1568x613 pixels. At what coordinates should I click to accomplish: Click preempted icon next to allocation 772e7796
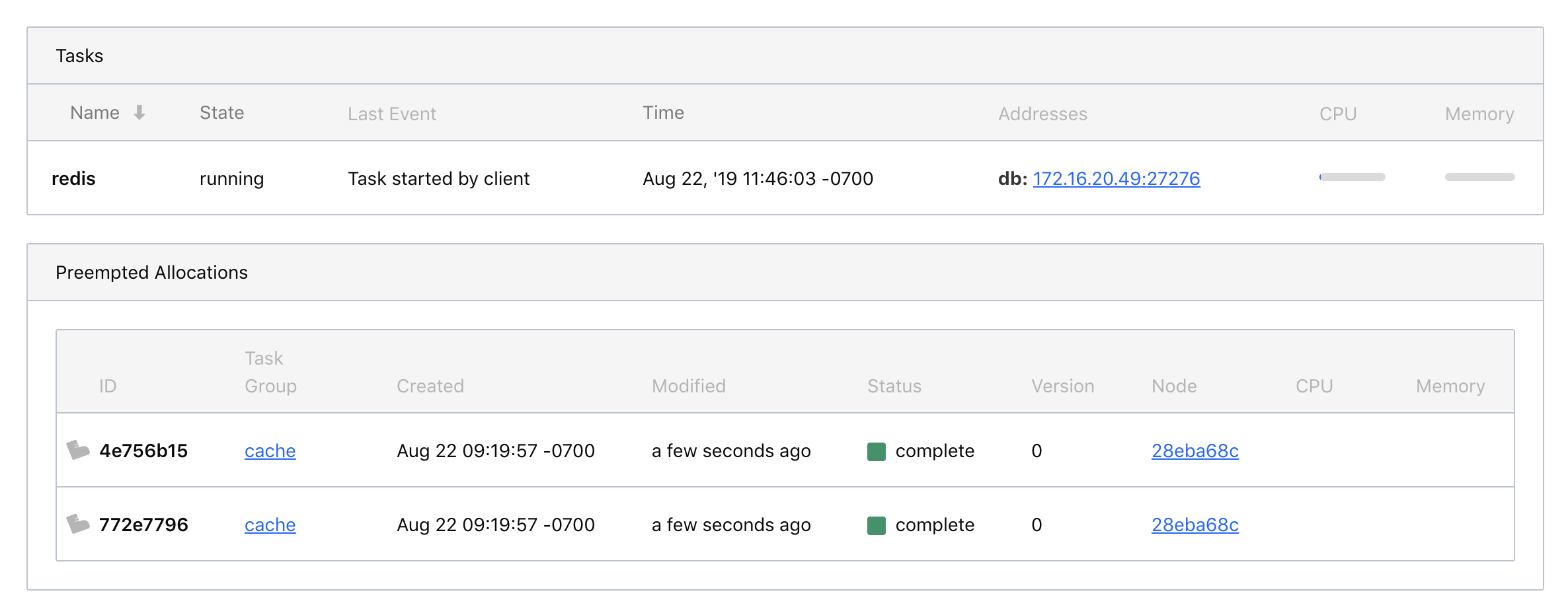click(78, 524)
